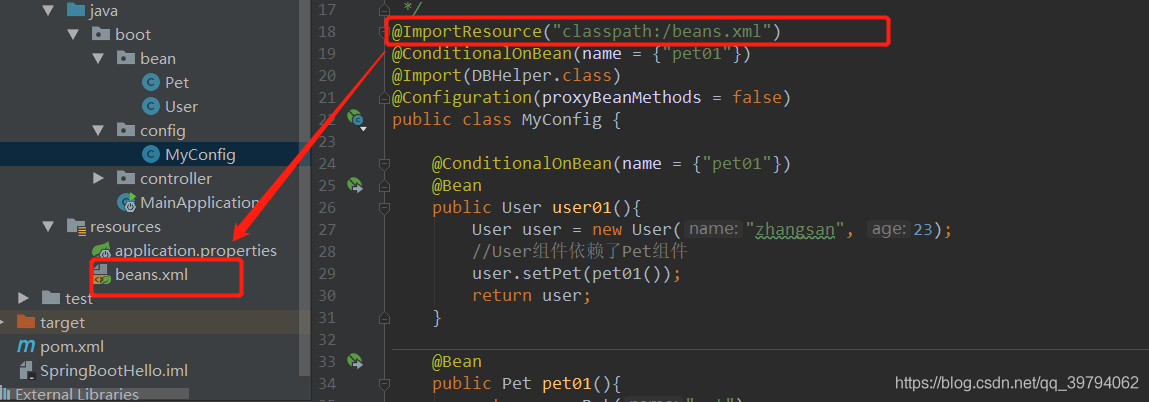
Task: Toggle the code fold marker at line 18
Action: (385, 33)
